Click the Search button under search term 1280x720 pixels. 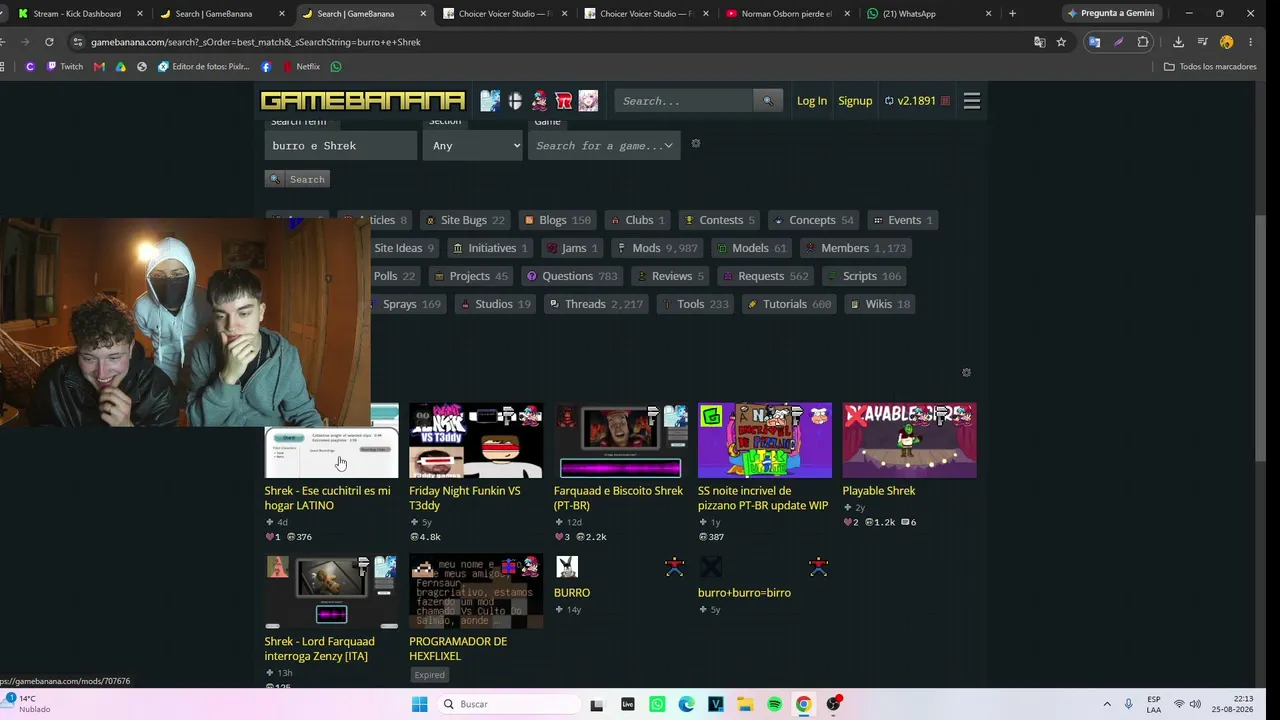298,179
